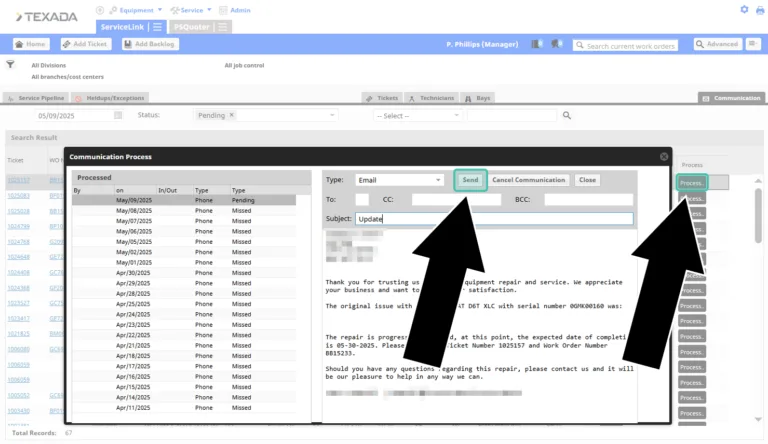
Task: Click the filter funnel icon
Action: (10, 63)
